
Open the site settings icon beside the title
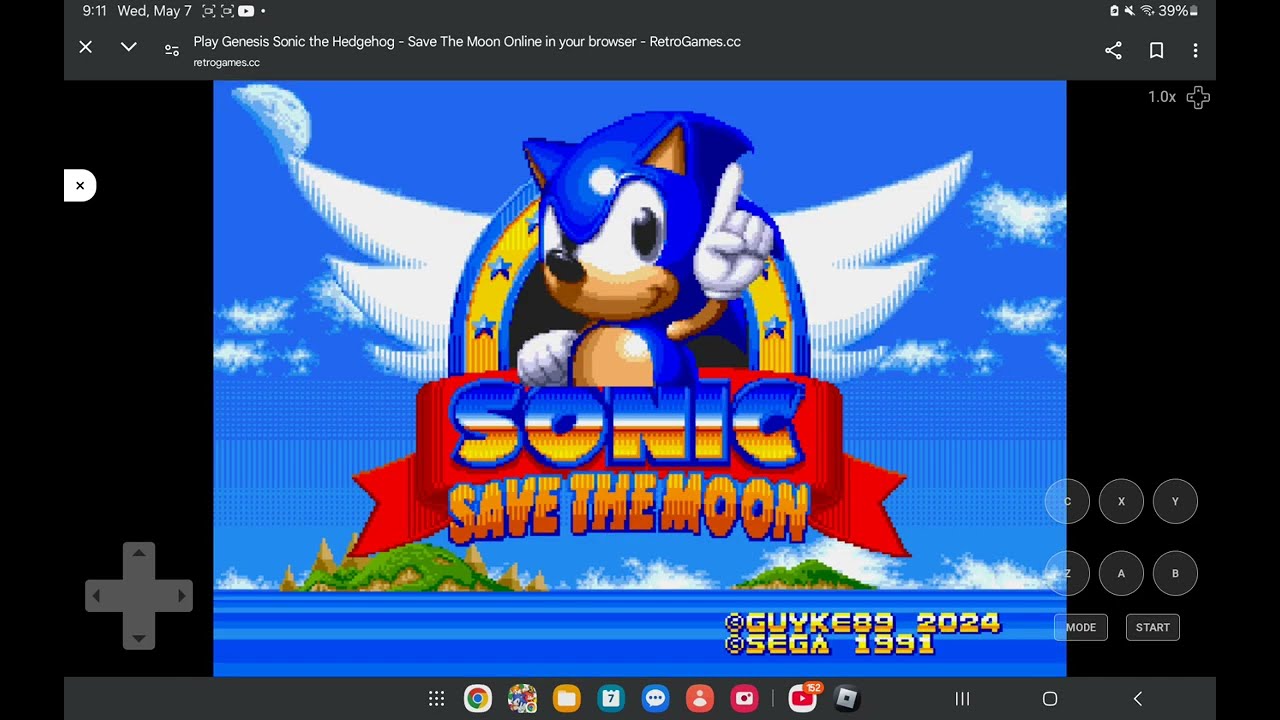pyautogui.click(x=172, y=50)
